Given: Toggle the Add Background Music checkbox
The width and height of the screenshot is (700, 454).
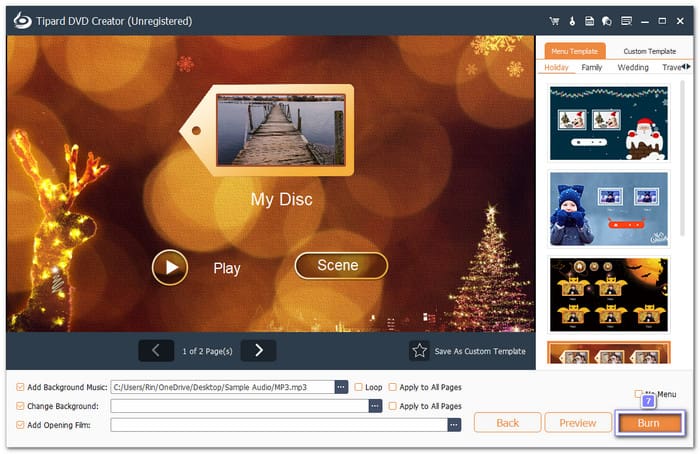Looking at the screenshot, I should tap(21, 387).
